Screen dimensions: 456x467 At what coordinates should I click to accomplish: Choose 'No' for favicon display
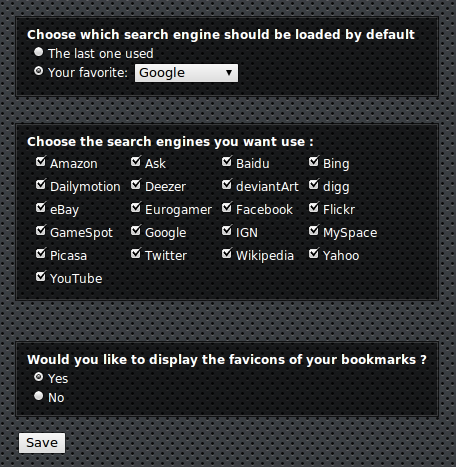pyautogui.click(x=39, y=396)
